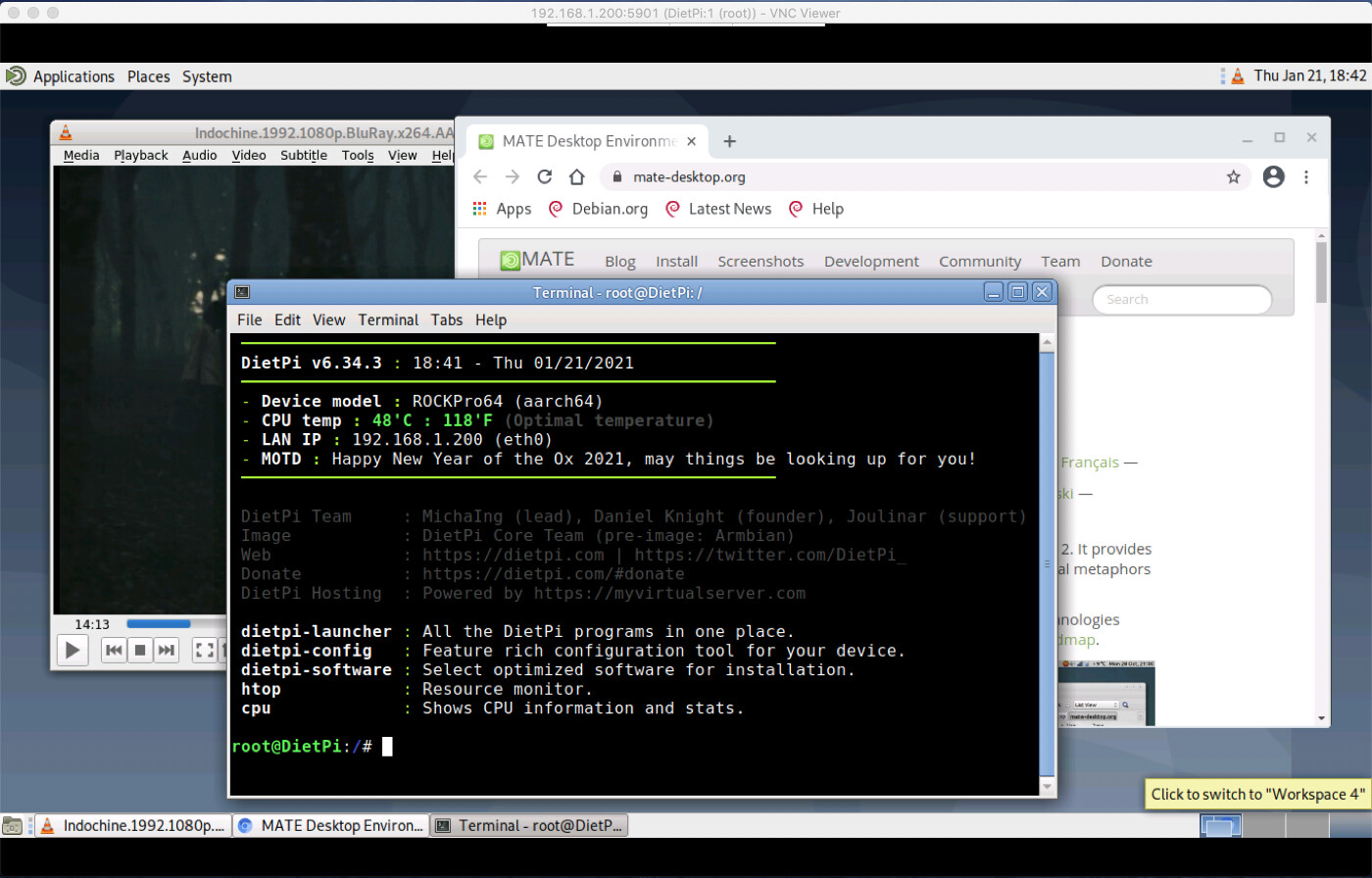1372x878 pixels.
Task: Open the Debian.org bookmark
Action: coord(598,209)
